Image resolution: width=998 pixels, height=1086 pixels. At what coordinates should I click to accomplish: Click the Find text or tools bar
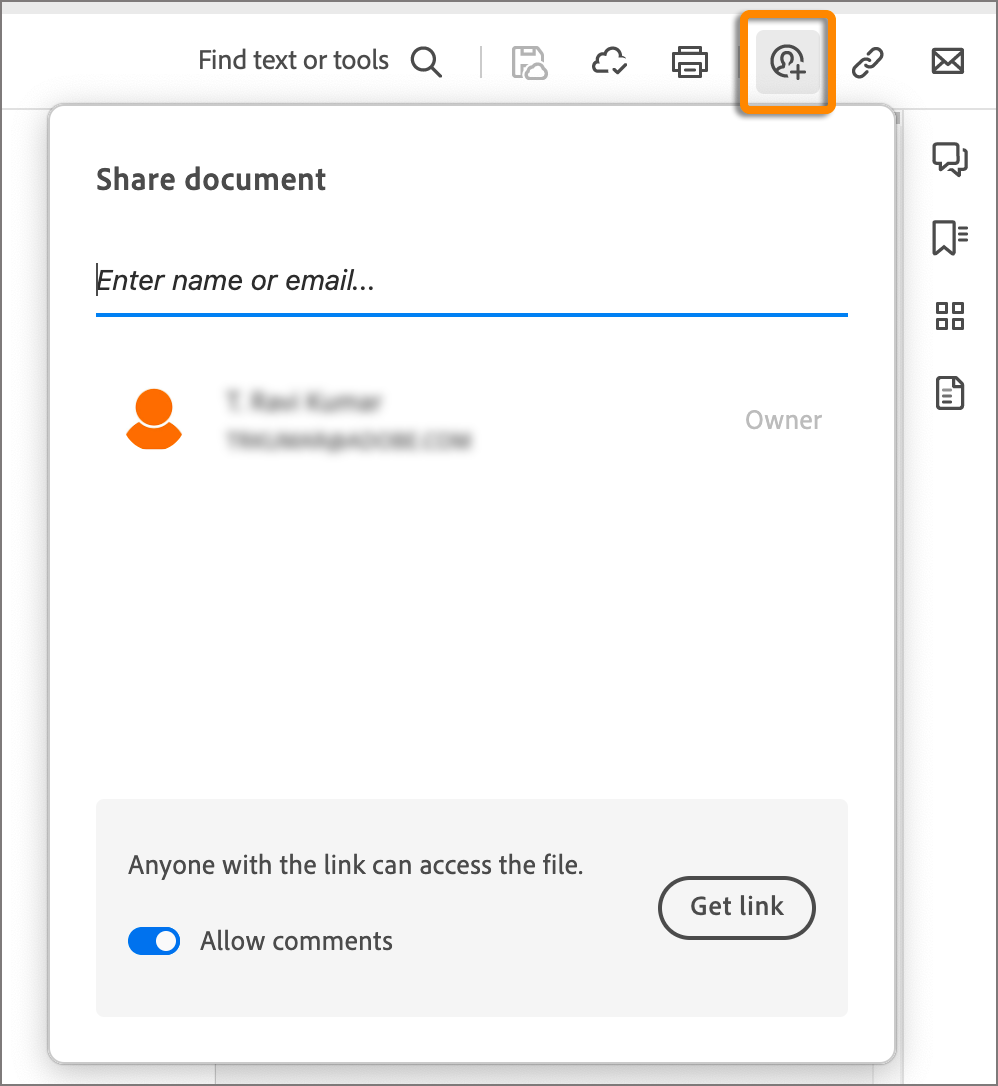(293, 60)
